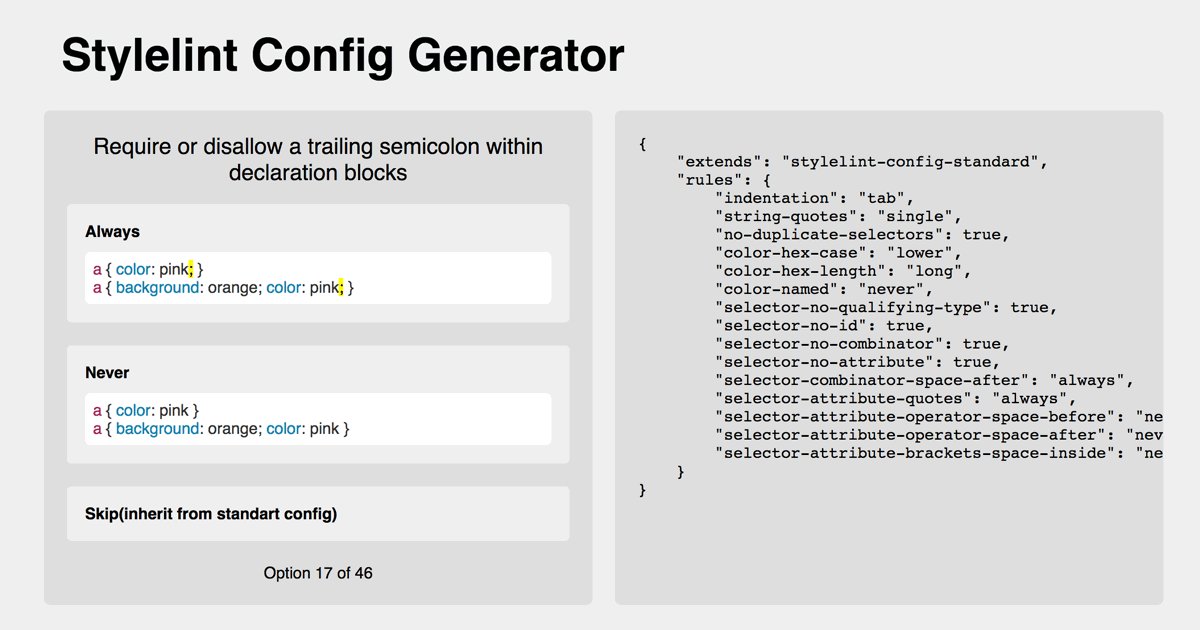Click the "selector-no-id" line

point(824,325)
